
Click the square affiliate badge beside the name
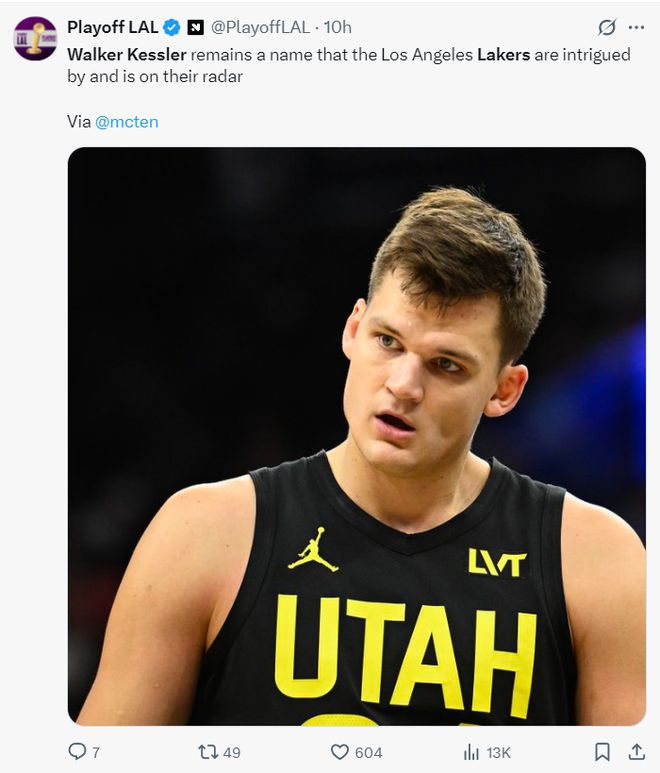(x=196, y=27)
